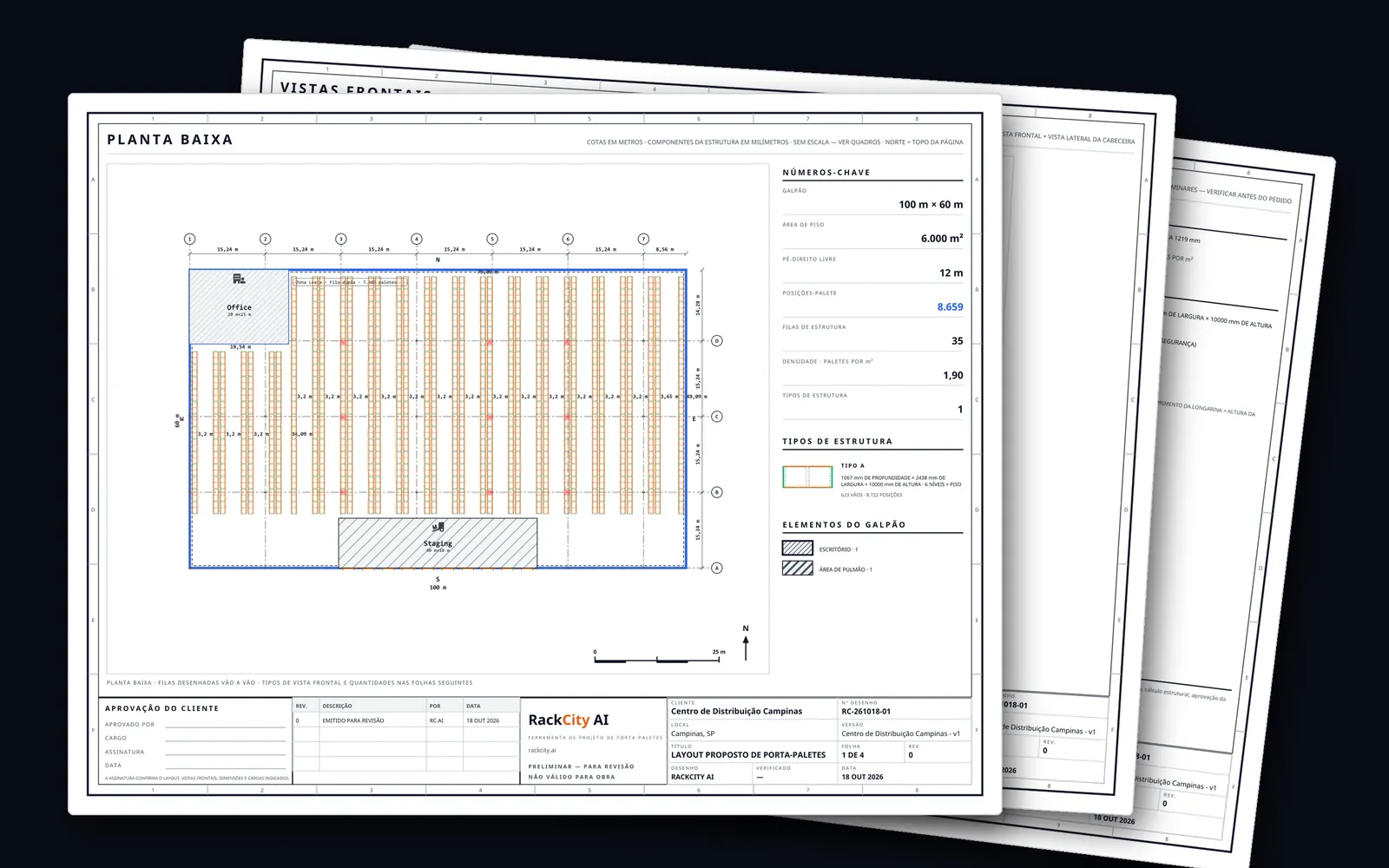Click the NÚMEROS-CHAVE heading
Screen dimensions: 1389x868
pyautogui.click(x=826, y=173)
